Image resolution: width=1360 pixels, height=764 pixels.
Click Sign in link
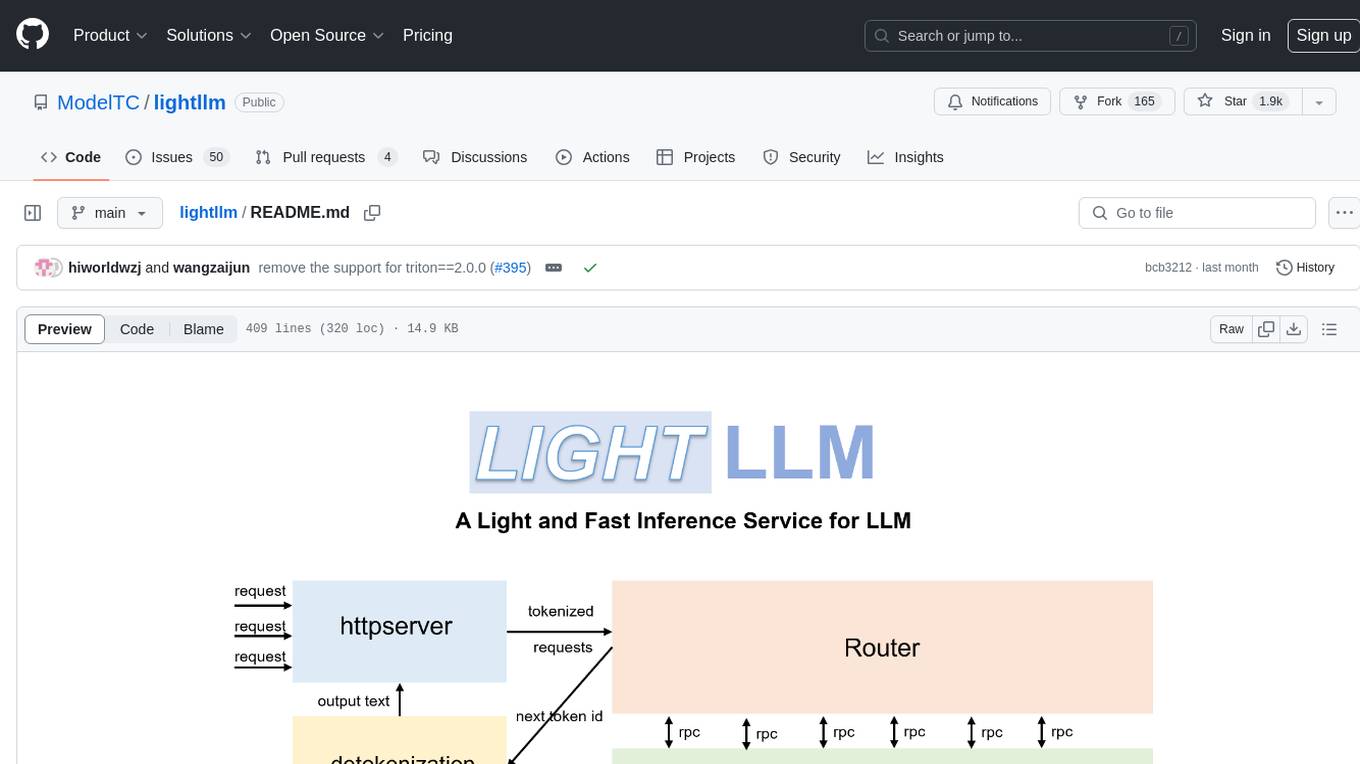[x=1245, y=35]
